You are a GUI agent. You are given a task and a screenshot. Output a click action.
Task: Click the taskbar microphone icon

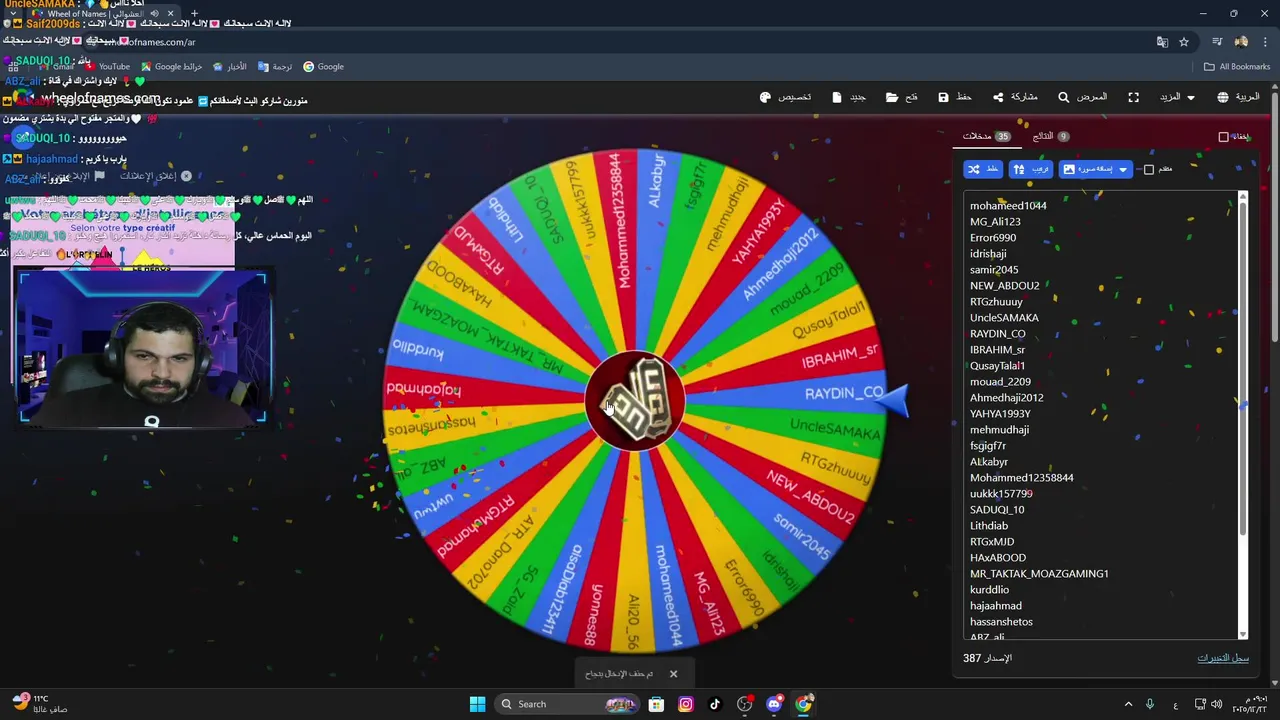[x=1150, y=704]
